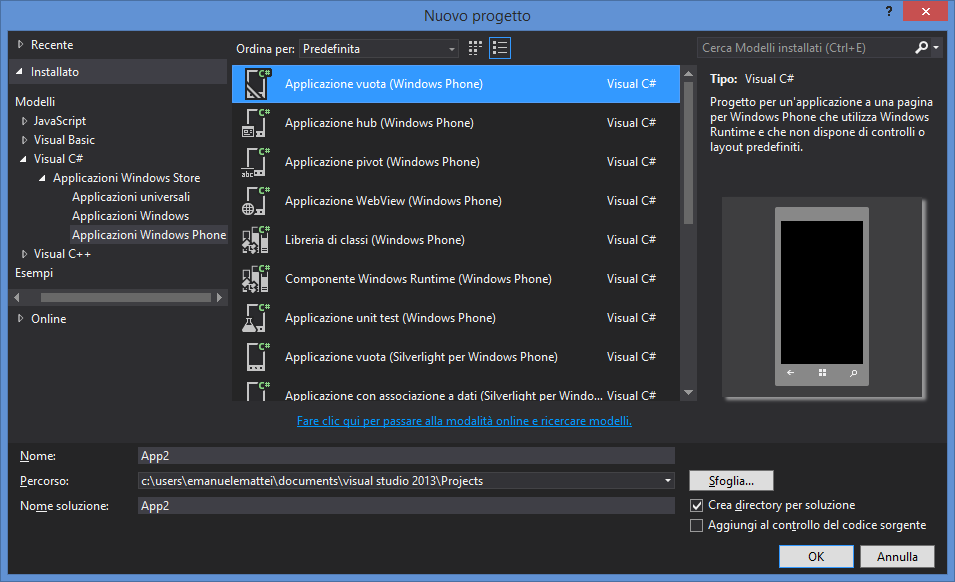This screenshot has width=955, height=582.
Task: Click the Componente Windows Runtime template icon
Action: [x=256, y=279]
